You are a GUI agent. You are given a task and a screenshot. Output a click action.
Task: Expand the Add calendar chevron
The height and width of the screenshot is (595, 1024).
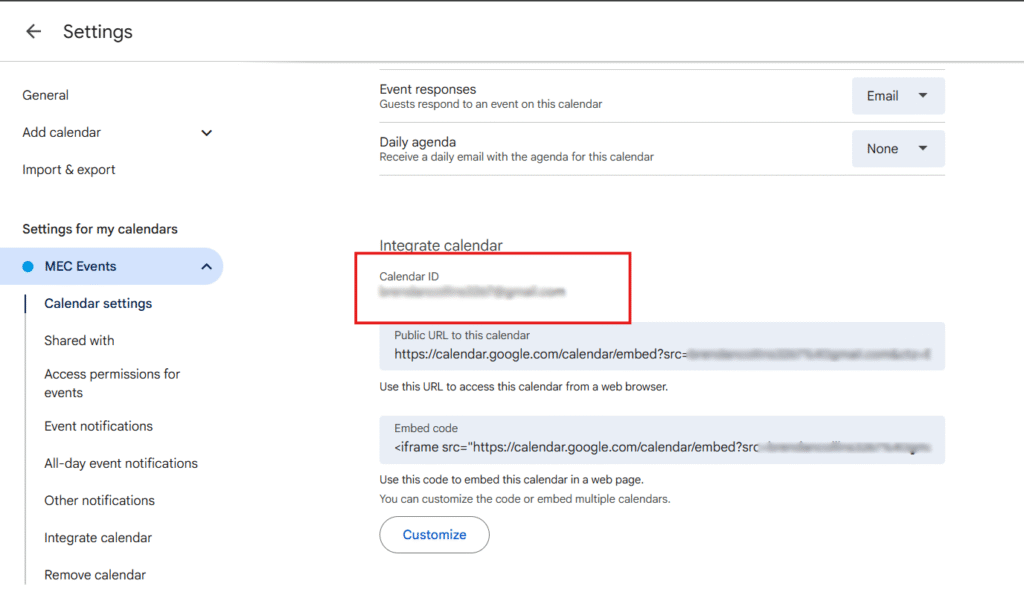(x=206, y=132)
